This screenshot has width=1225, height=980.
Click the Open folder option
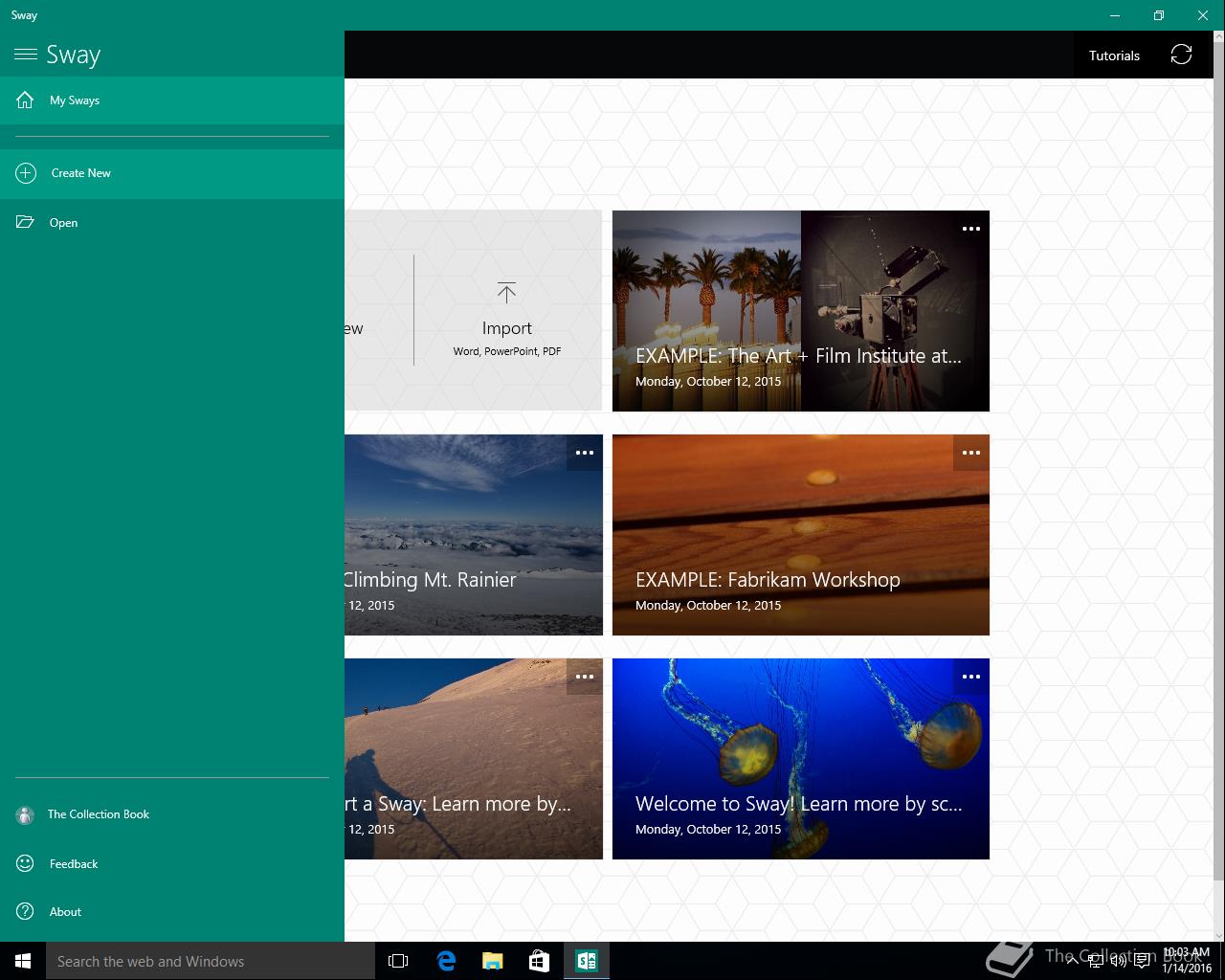pyautogui.click(x=63, y=223)
